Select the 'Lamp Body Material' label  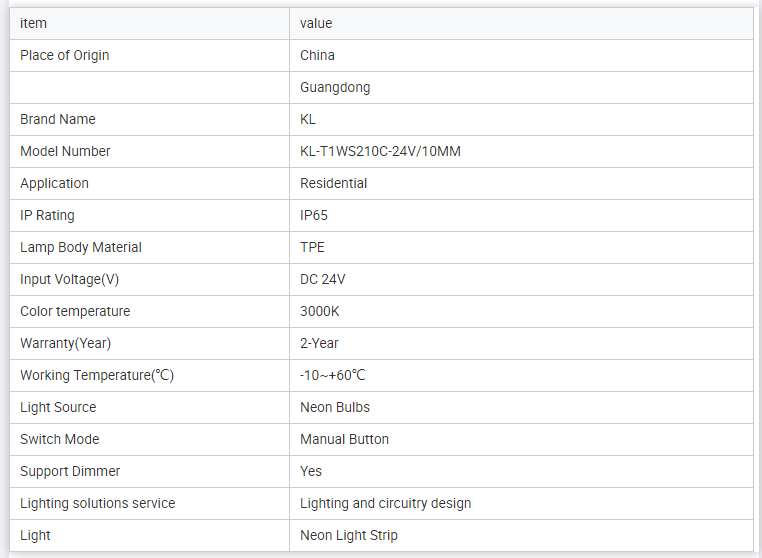tap(81, 247)
